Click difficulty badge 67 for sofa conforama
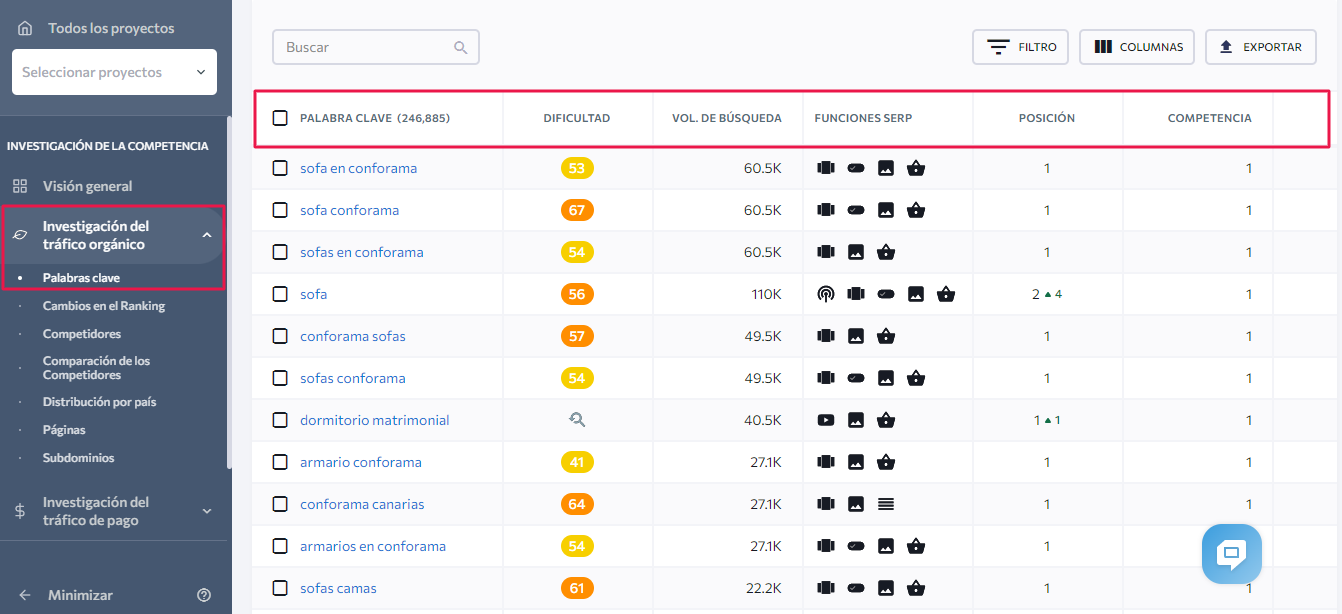 577,210
